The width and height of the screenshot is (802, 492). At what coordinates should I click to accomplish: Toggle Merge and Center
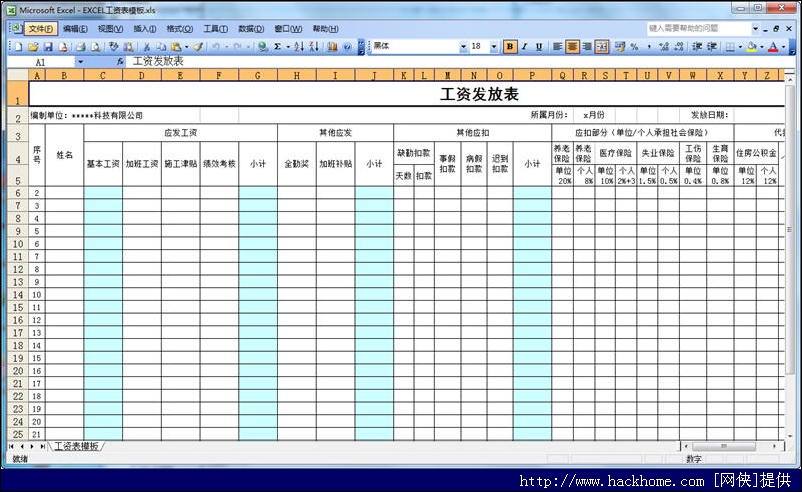point(602,47)
